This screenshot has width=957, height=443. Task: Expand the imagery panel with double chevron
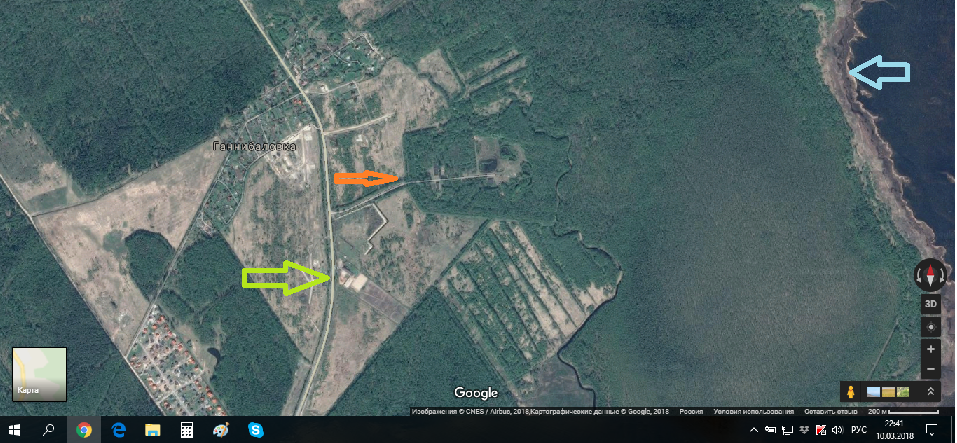pyautogui.click(x=931, y=392)
